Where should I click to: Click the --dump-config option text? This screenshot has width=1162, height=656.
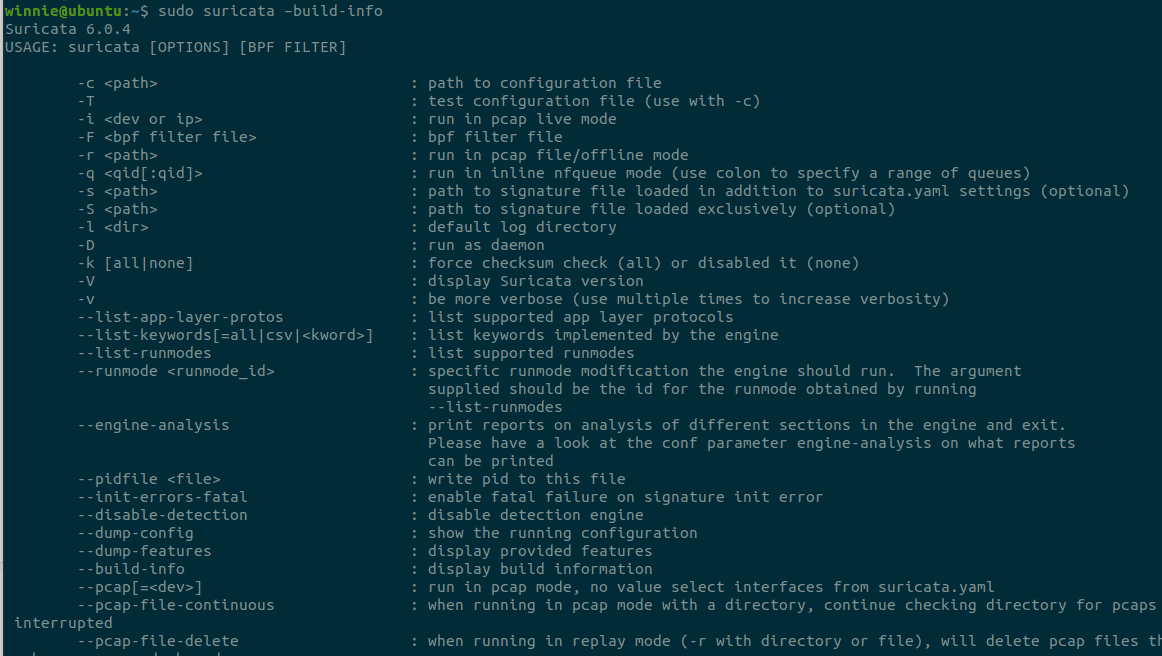[136, 533]
